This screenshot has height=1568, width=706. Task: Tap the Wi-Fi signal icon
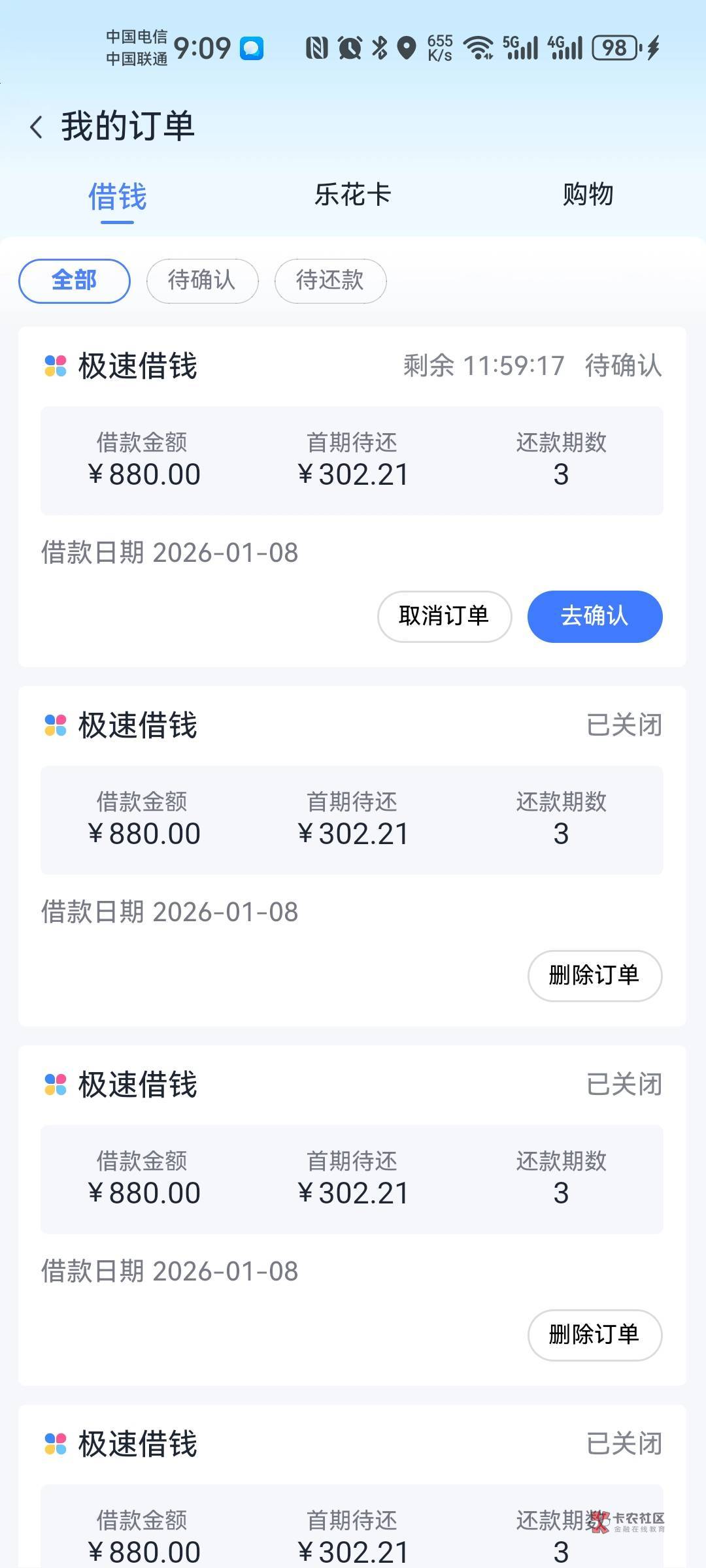point(479,48)
